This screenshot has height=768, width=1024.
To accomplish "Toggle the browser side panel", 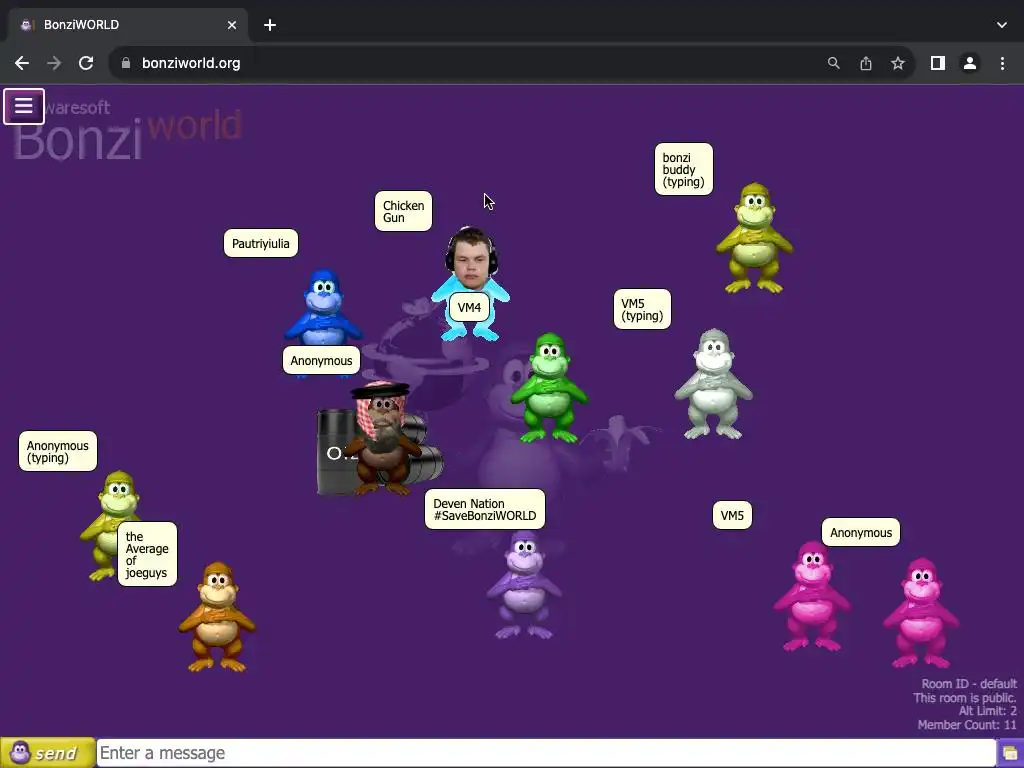I will click(938, 63).
